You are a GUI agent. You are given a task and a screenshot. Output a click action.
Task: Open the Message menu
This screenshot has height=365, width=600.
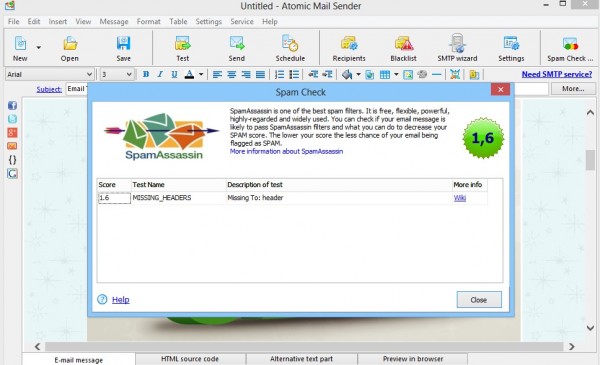(114, 21)
